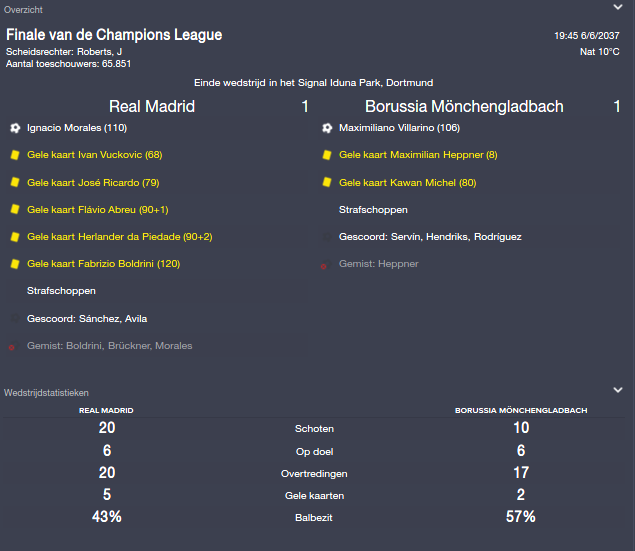
Task: Collapse the Wedstrijdstatistieken section chevron
Action: pyautogui.click(x=618, y=390)
